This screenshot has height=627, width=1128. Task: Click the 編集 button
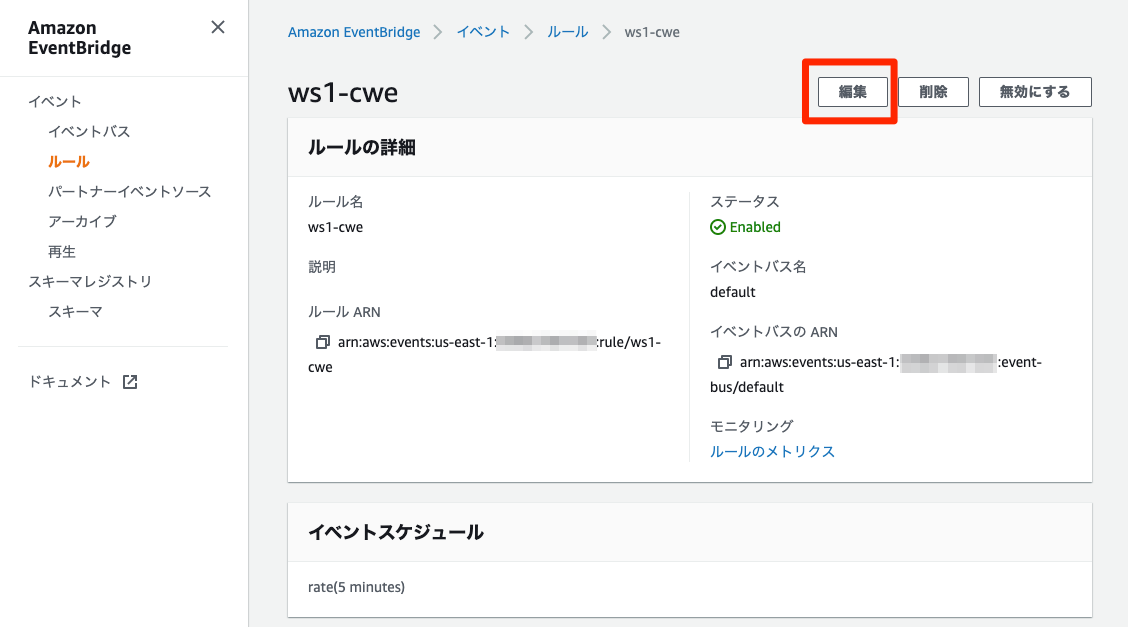click(852, 92)
